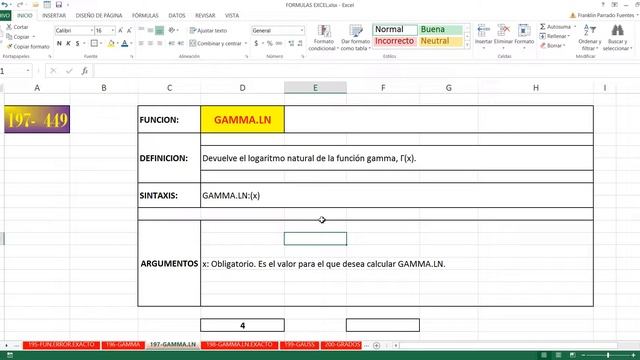Screen dimensions: 640x360
Task: Apply the font color A swatch
Action: pyautogui.click(x=124, y=43)
